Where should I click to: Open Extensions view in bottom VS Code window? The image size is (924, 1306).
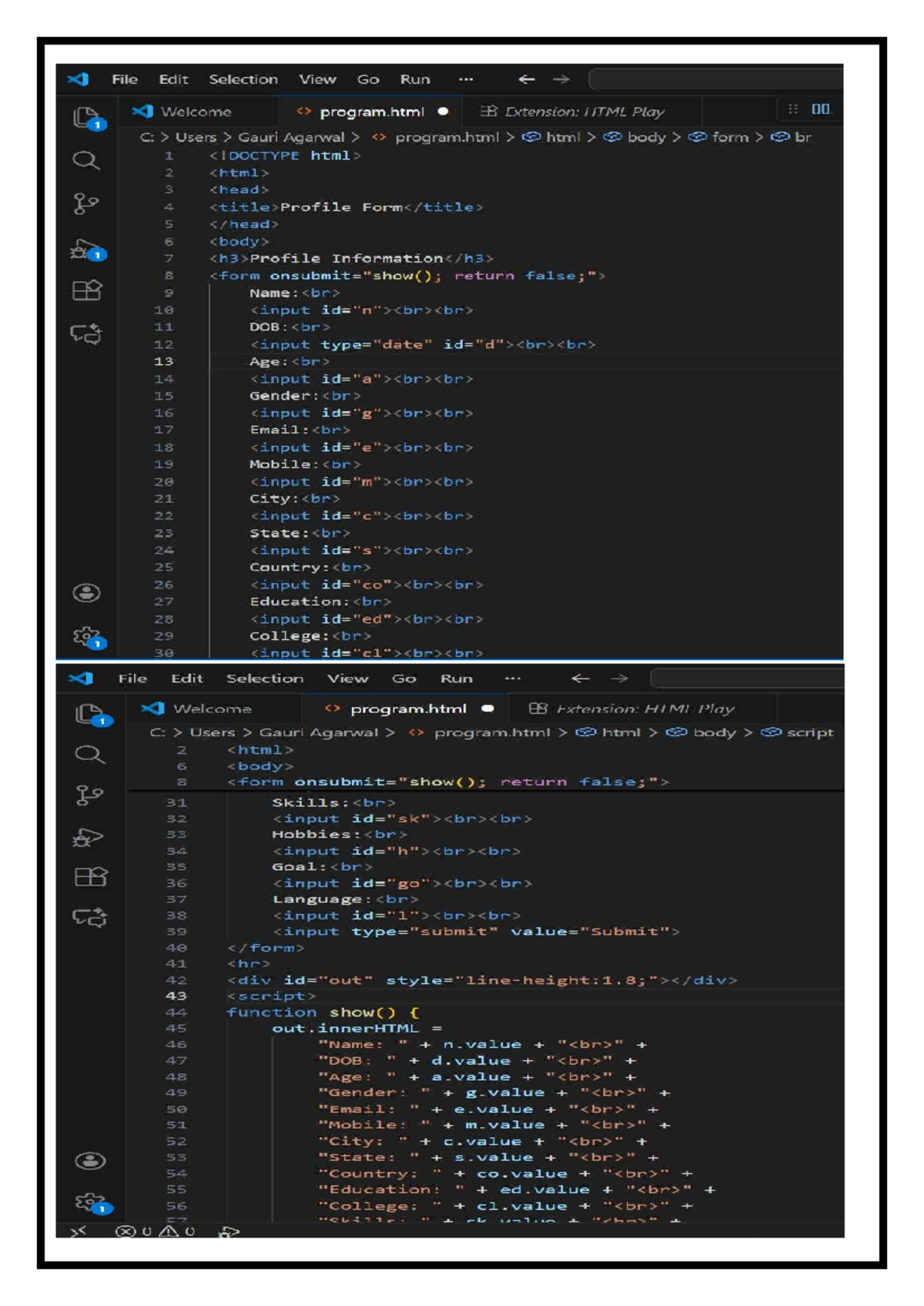point(90,877)
